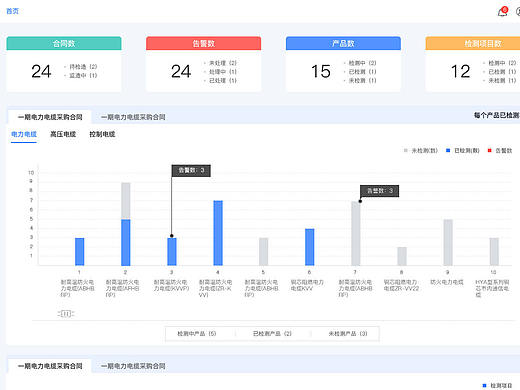
Task: Click the blue bar for product 6
Action: click(310, 247)
